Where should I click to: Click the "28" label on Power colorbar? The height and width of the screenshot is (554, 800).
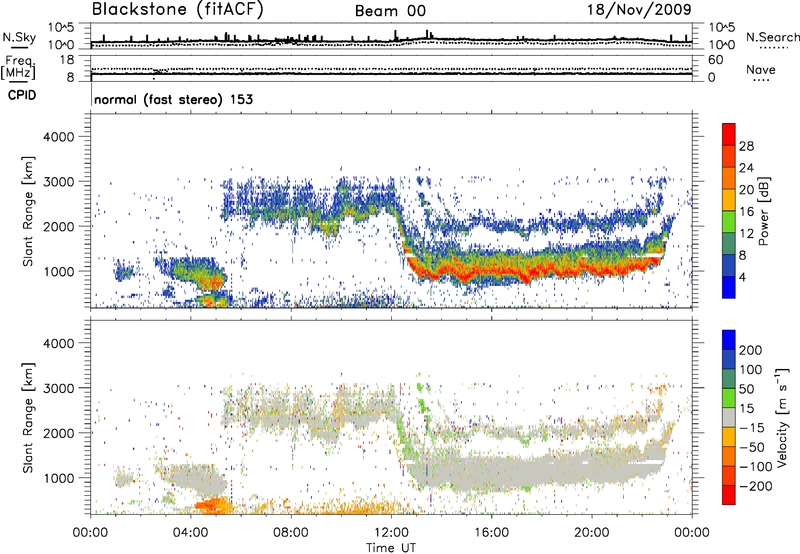click(x=746, y=146)
